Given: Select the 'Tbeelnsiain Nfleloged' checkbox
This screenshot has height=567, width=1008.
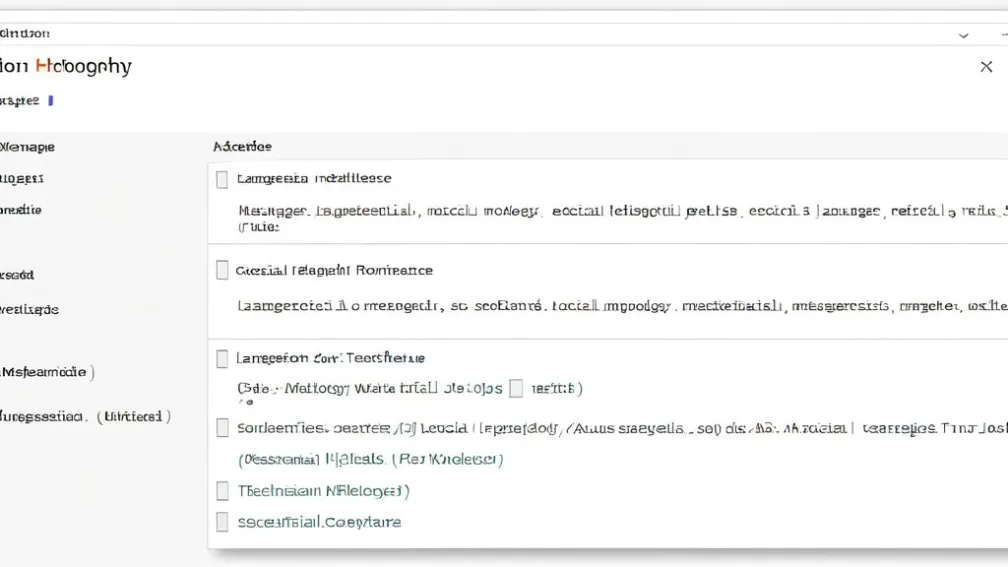Looking at the screenshot, I should coord(222,491).
